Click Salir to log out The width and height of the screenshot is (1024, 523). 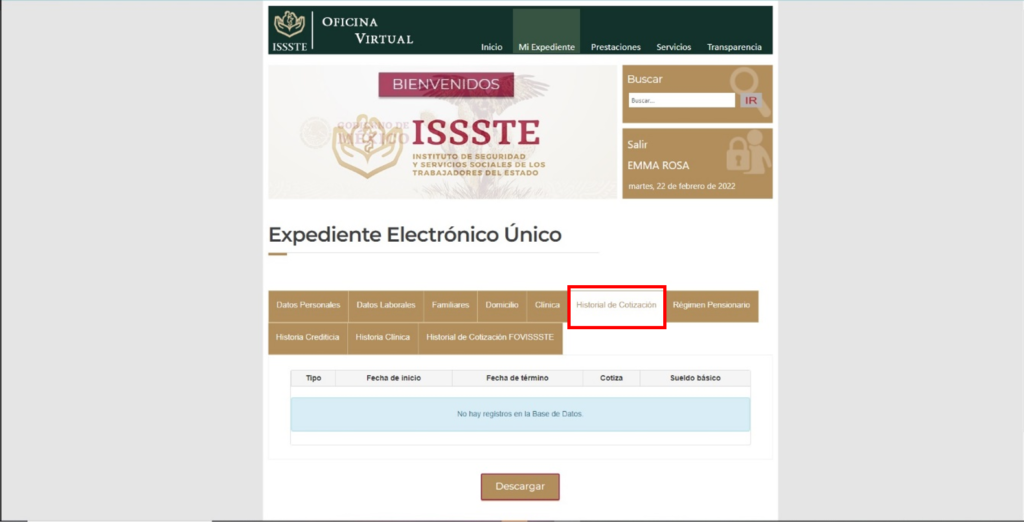coord(638,144)
